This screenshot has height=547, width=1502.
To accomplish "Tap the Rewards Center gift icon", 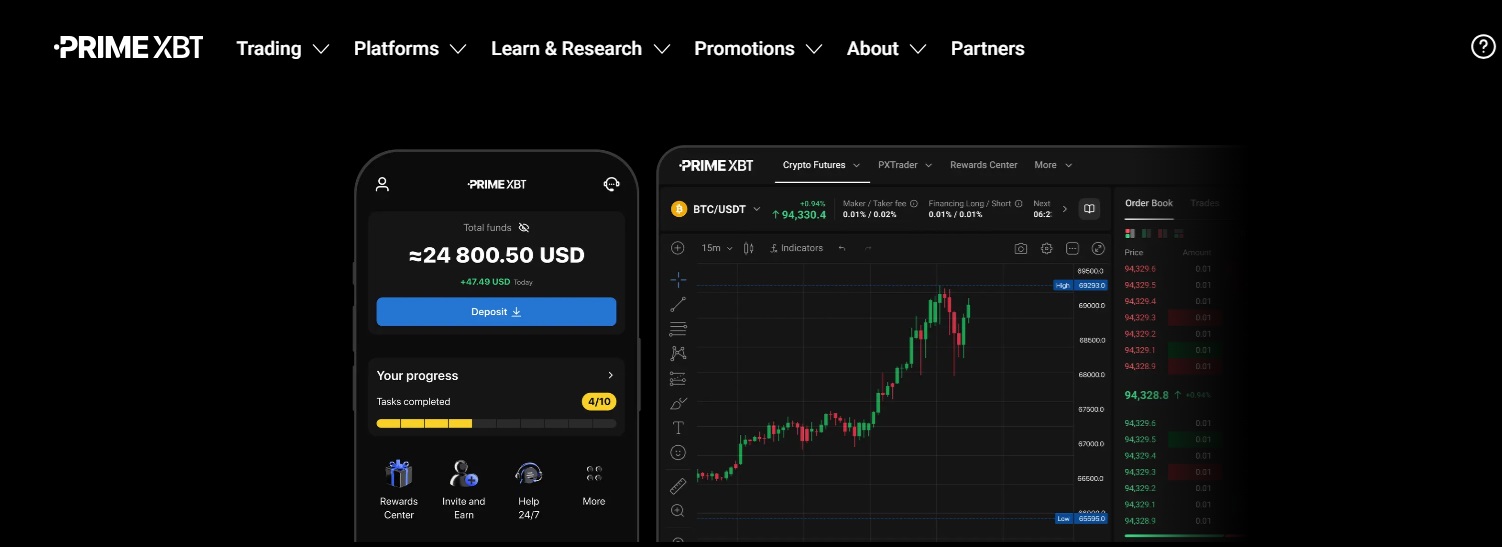I will (x=399, y=473).
